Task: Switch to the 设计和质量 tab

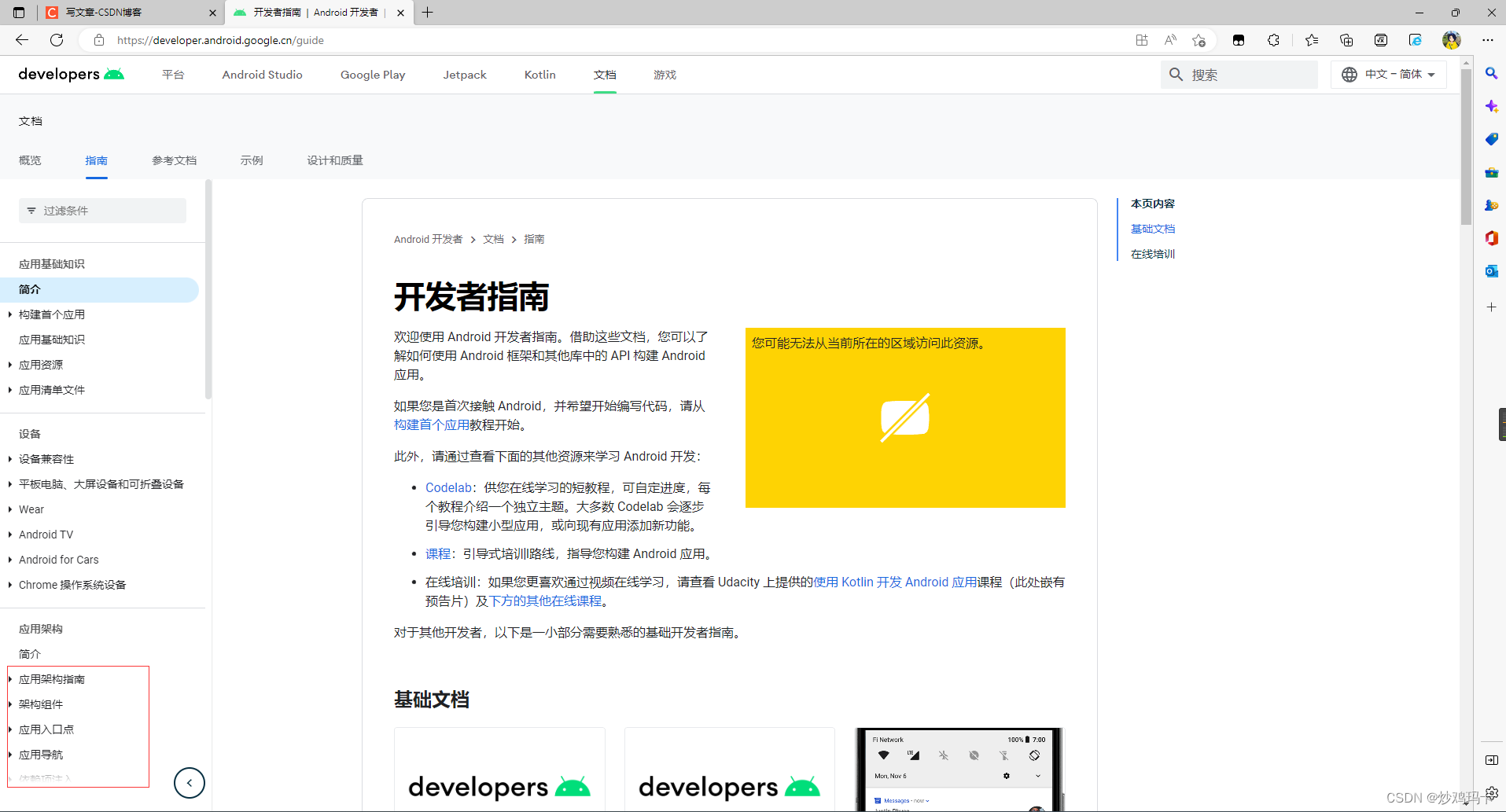Action: tap(335, 160)
